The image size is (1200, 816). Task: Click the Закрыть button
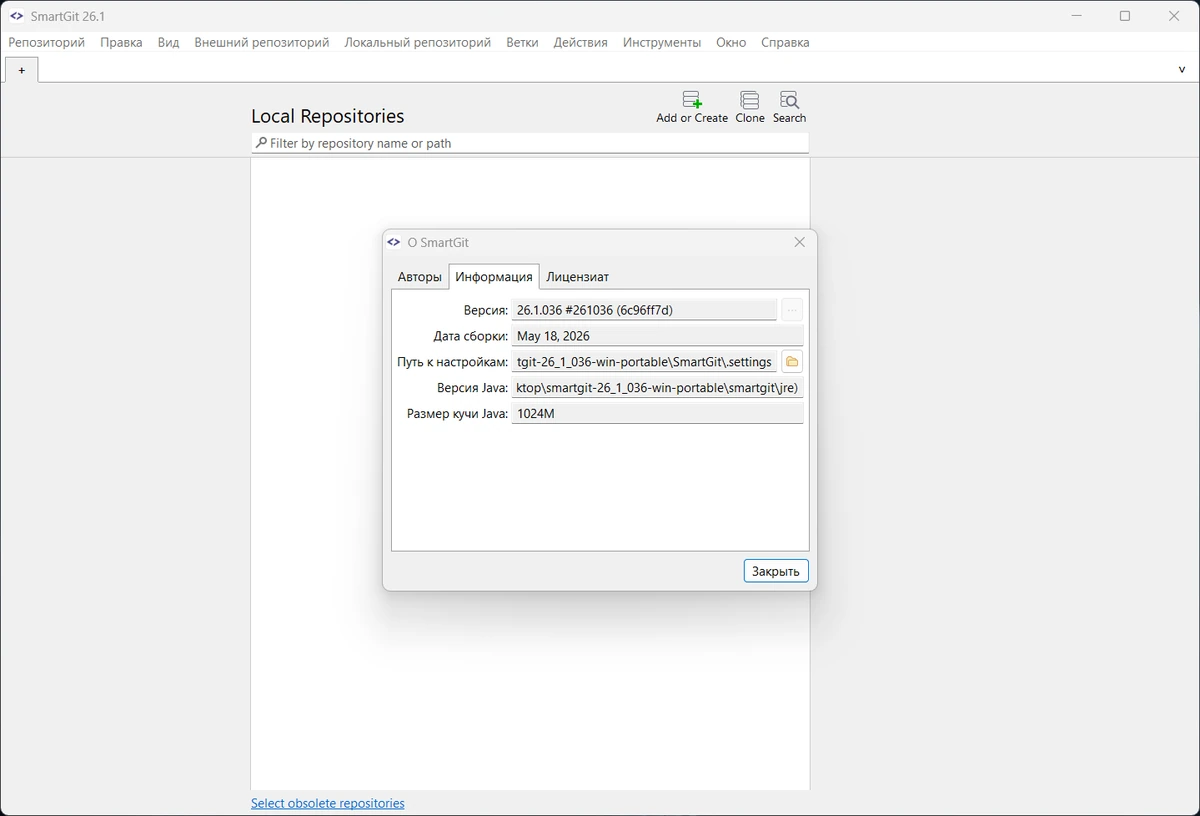coord(776,571)
